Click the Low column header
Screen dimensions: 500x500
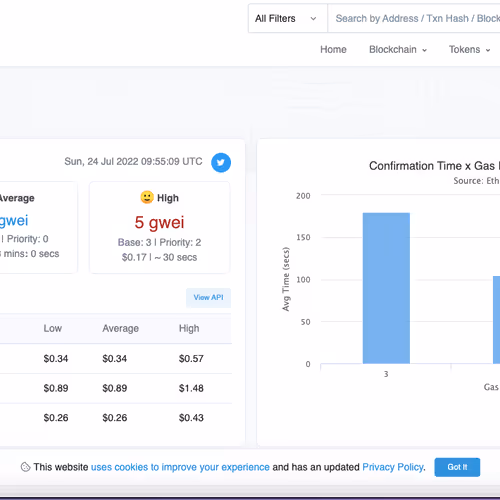[x=53, y=328]
